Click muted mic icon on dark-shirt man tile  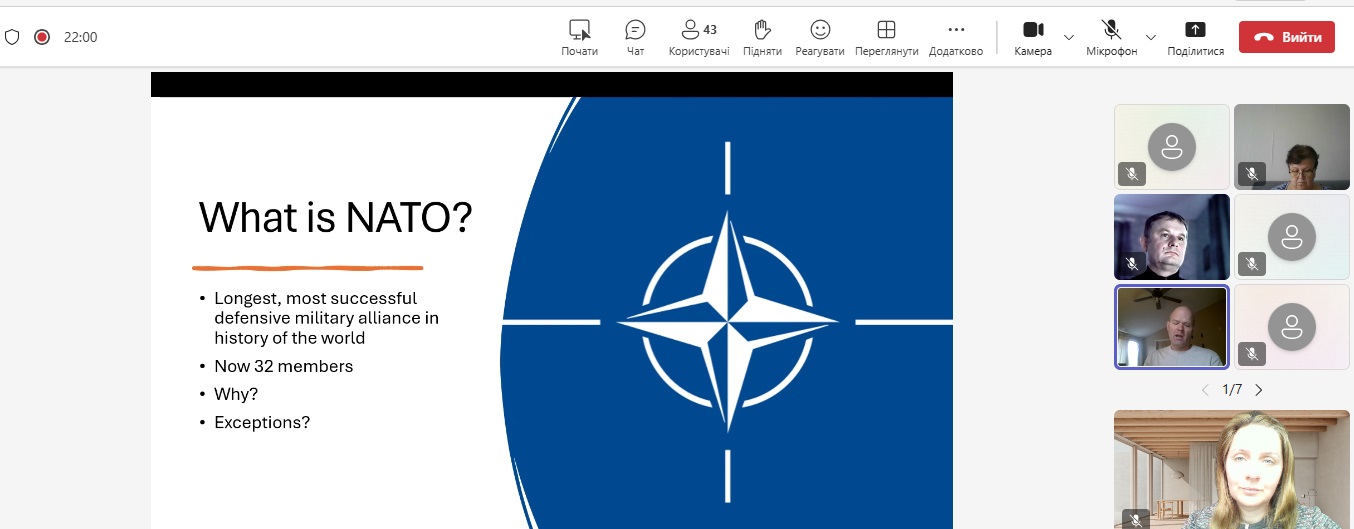tap(1132, 264)
